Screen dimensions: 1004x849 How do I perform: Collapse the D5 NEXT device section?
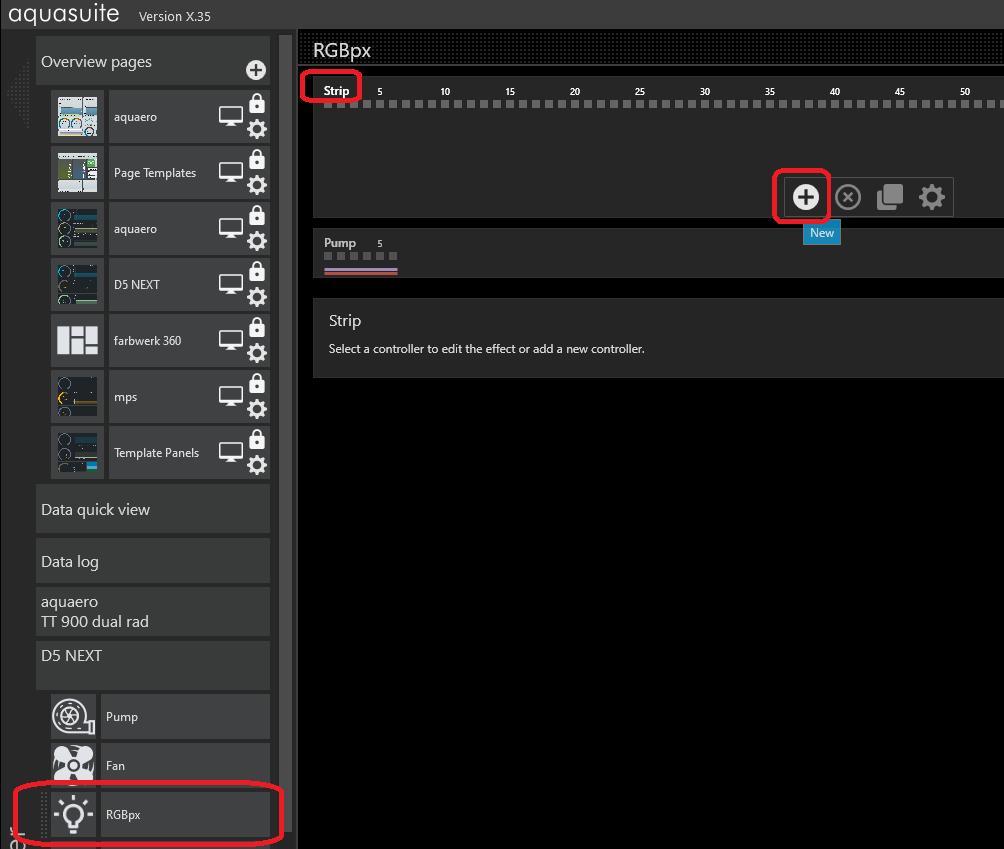[152, 665]
